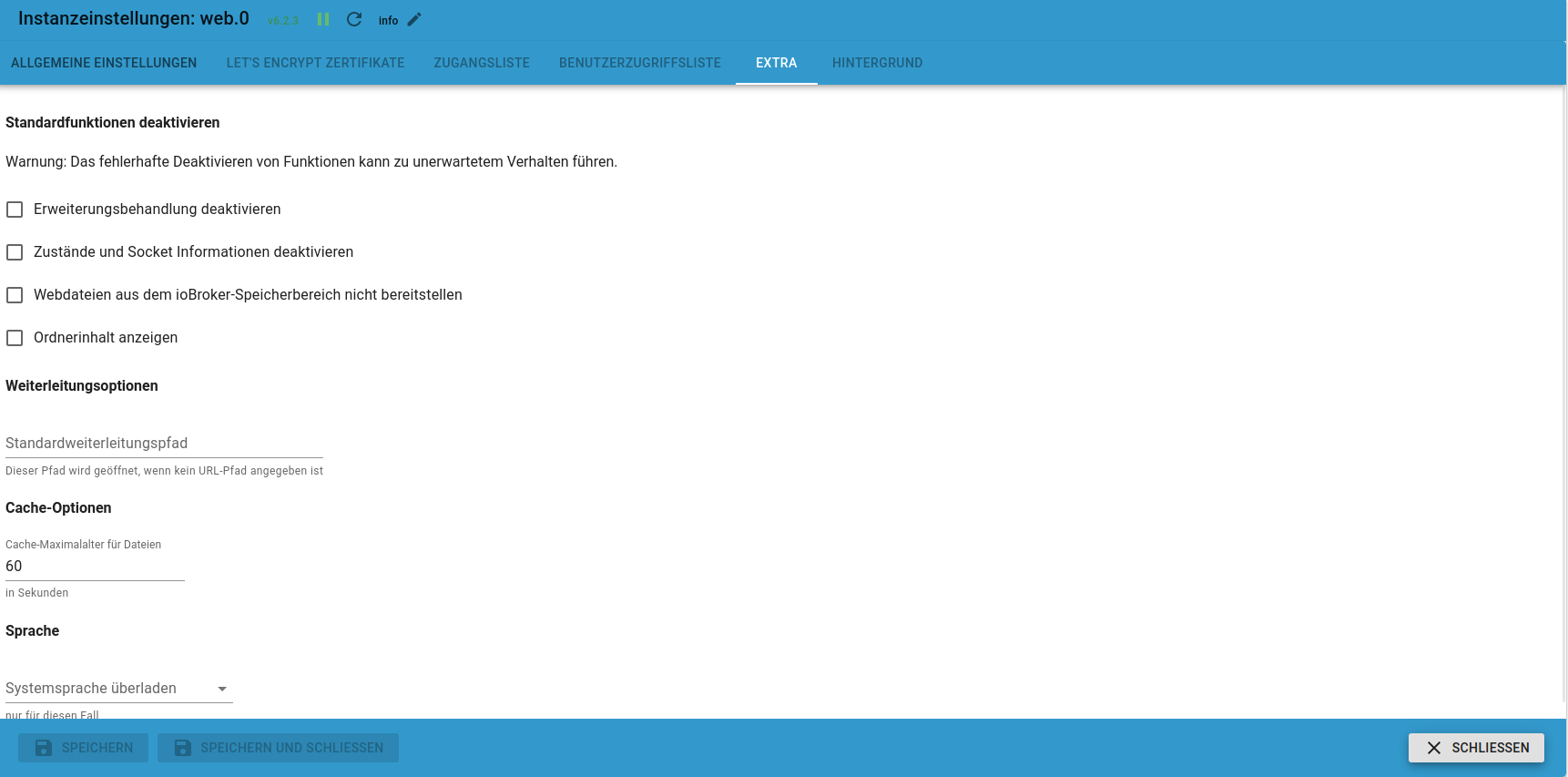Go to Benutzerzugriffsliste tab
Image resolution: width=1568 pixels, height=777 pixels.
pyautogui.click(x=639, y=63)
